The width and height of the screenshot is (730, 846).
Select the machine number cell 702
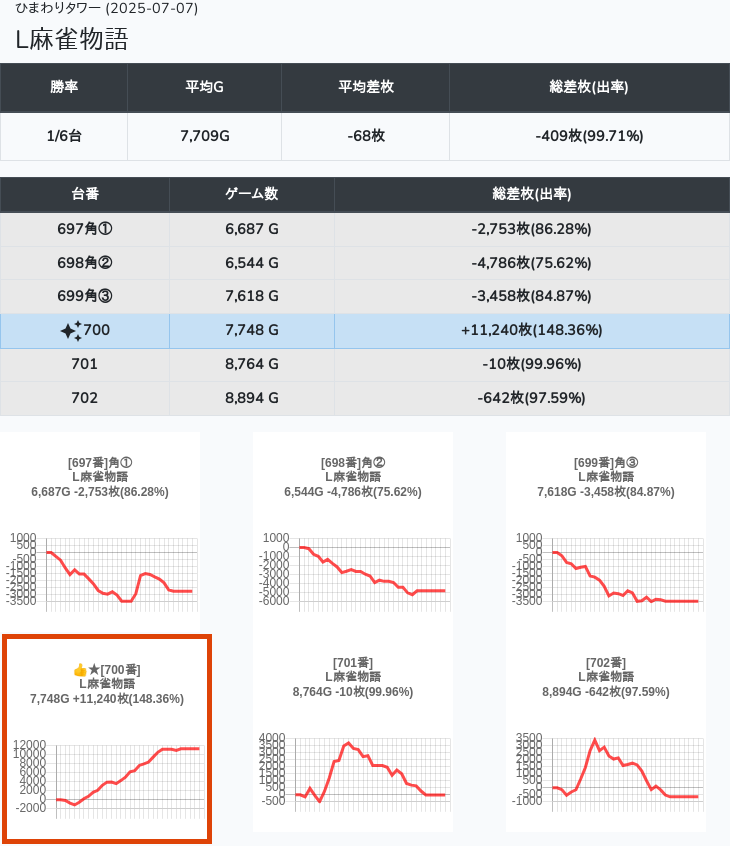(x=85, y=398)
